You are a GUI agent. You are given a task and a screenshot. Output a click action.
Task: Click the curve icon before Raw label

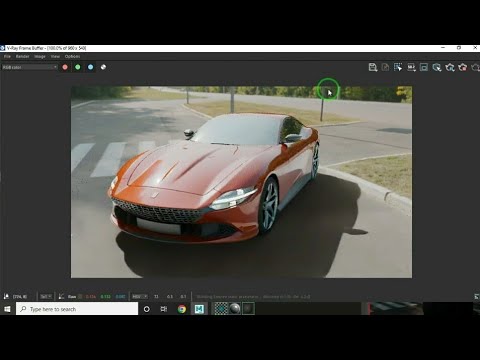pos(61,296)
